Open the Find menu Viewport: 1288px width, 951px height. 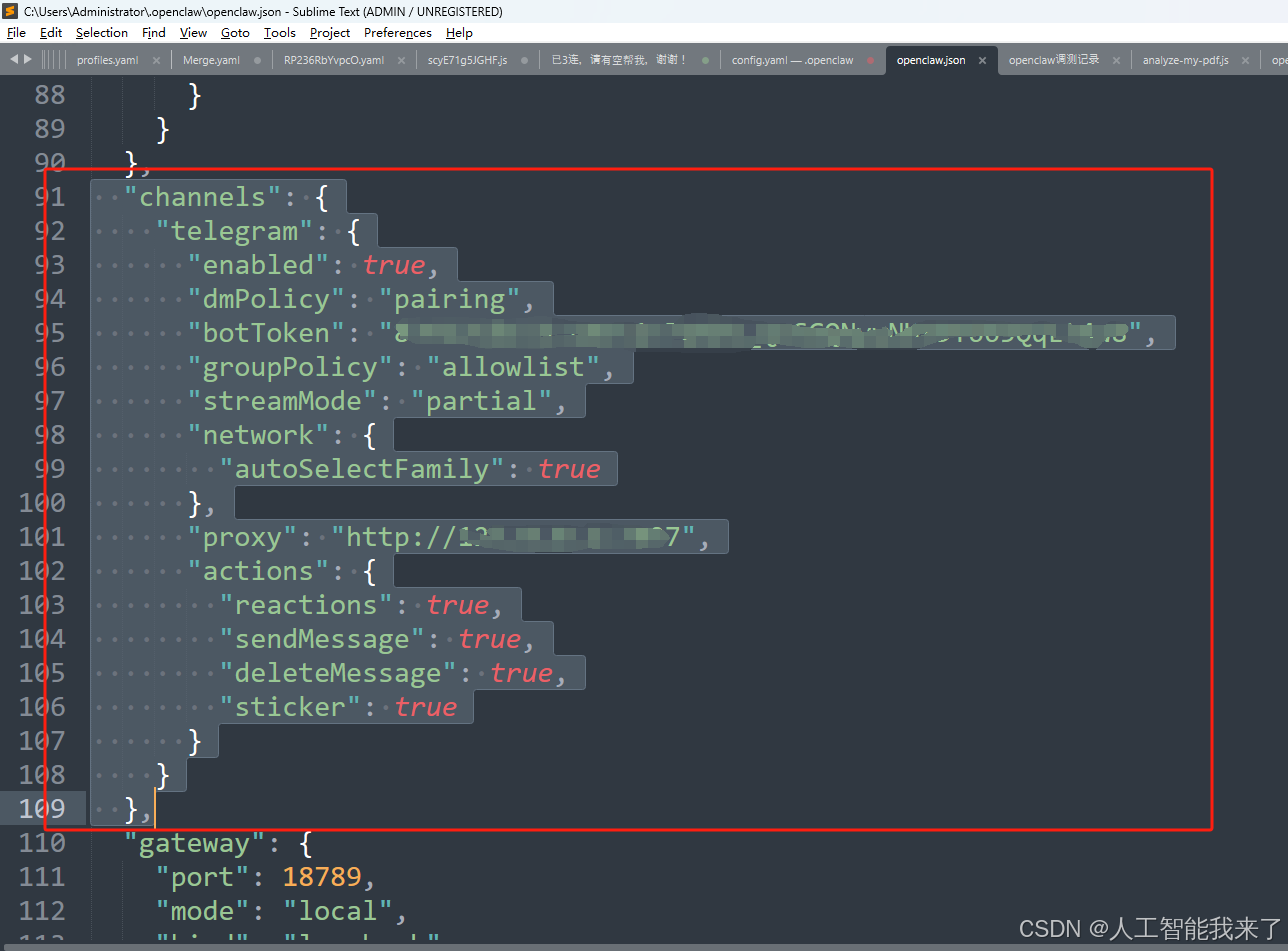tap(154, 33)
